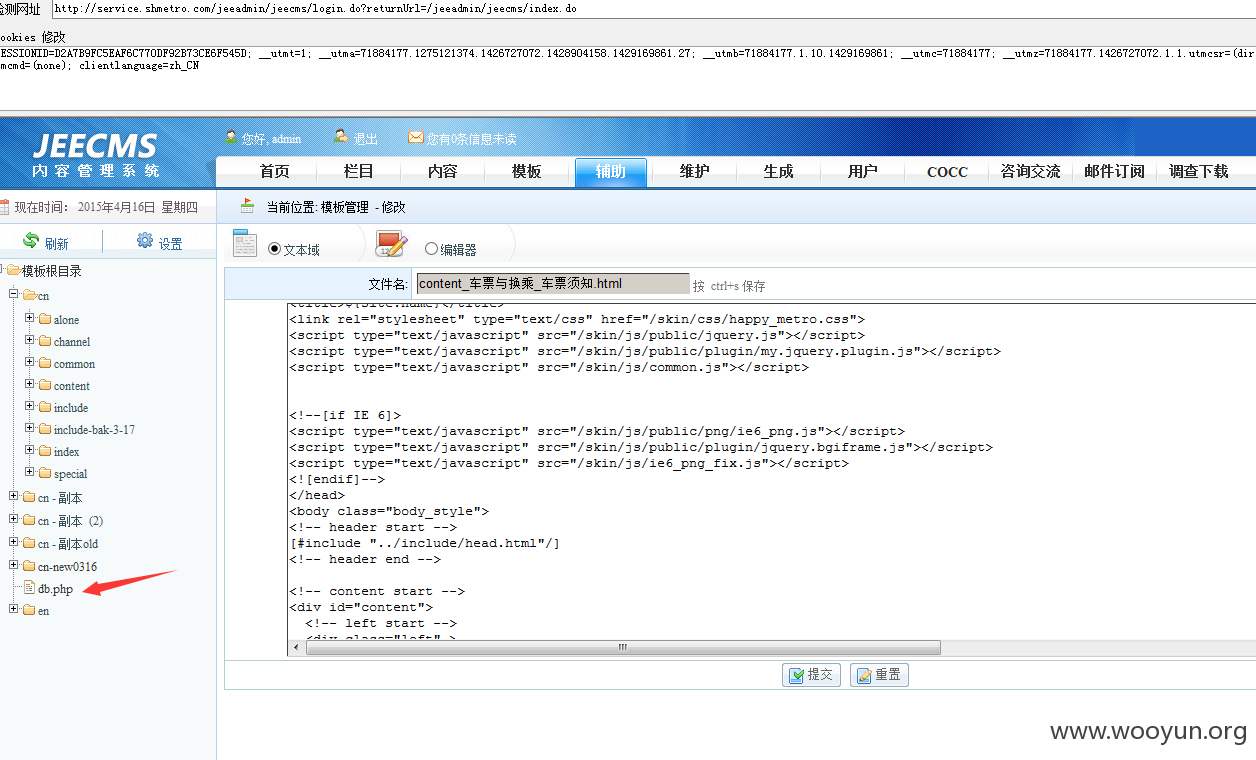
Task: Open the 咨询交流 tab
Action: point(1031,172)
